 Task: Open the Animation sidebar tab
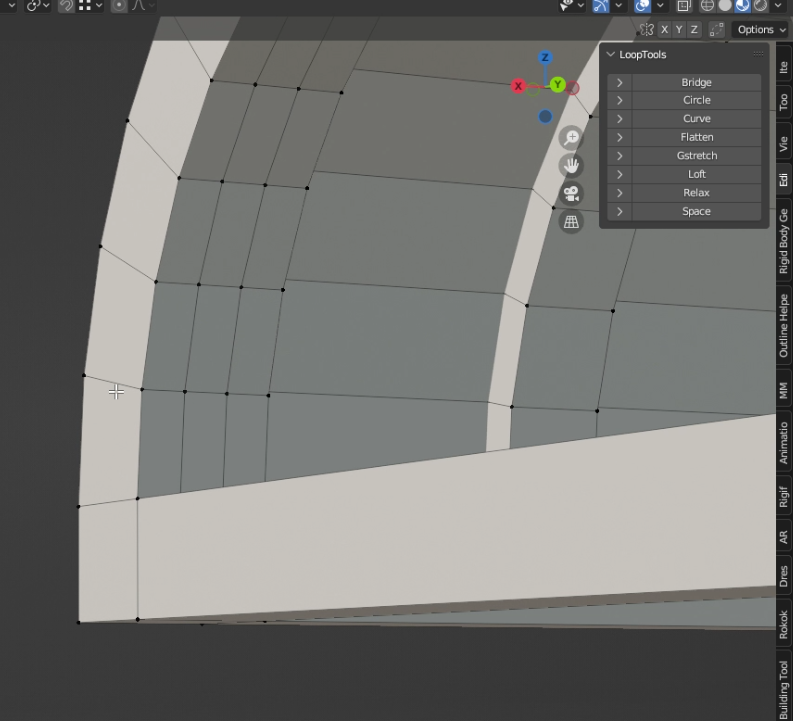click(783, 442)
